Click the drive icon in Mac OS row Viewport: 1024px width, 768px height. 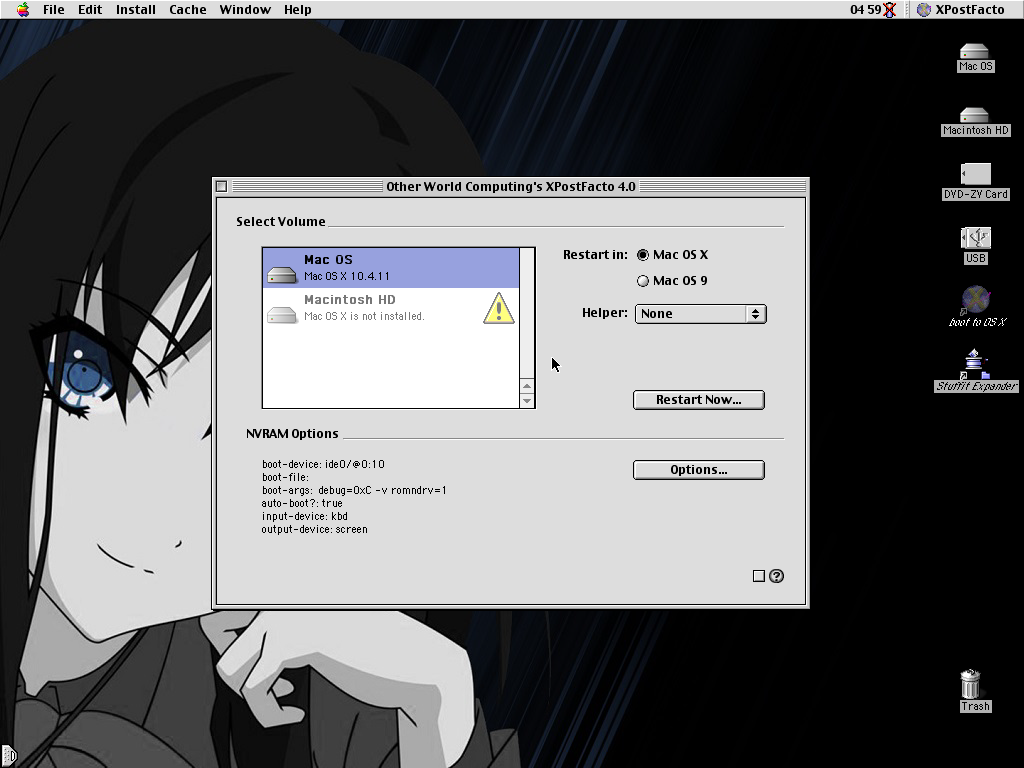point(281,274)
